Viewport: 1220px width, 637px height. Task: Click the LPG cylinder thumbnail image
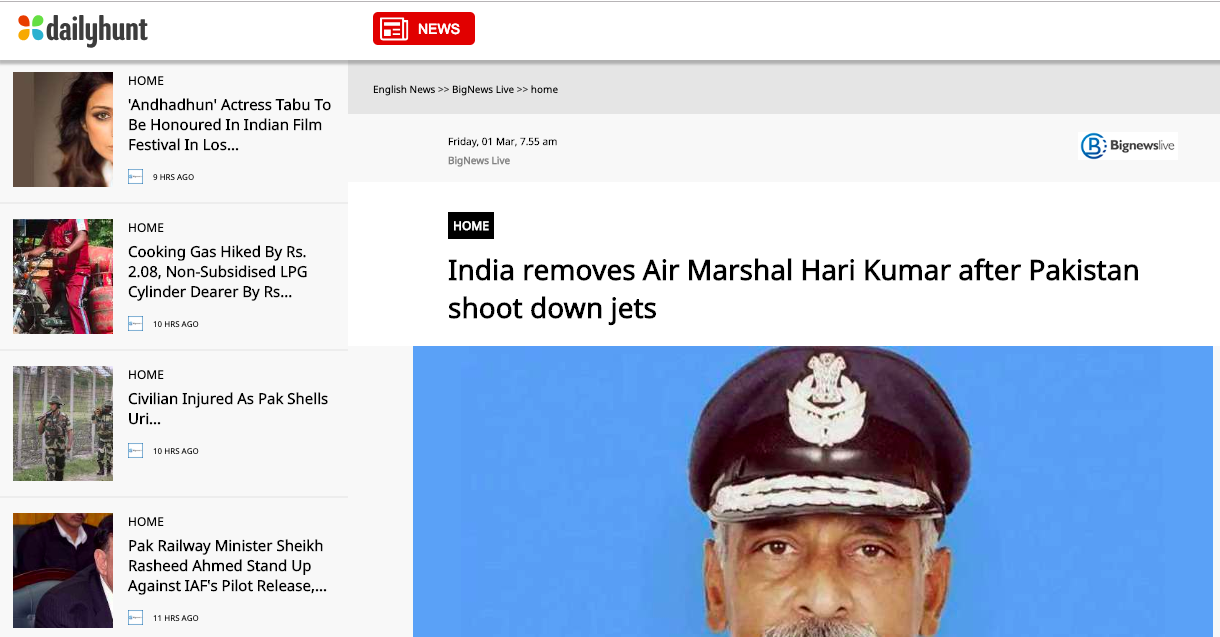63,276
